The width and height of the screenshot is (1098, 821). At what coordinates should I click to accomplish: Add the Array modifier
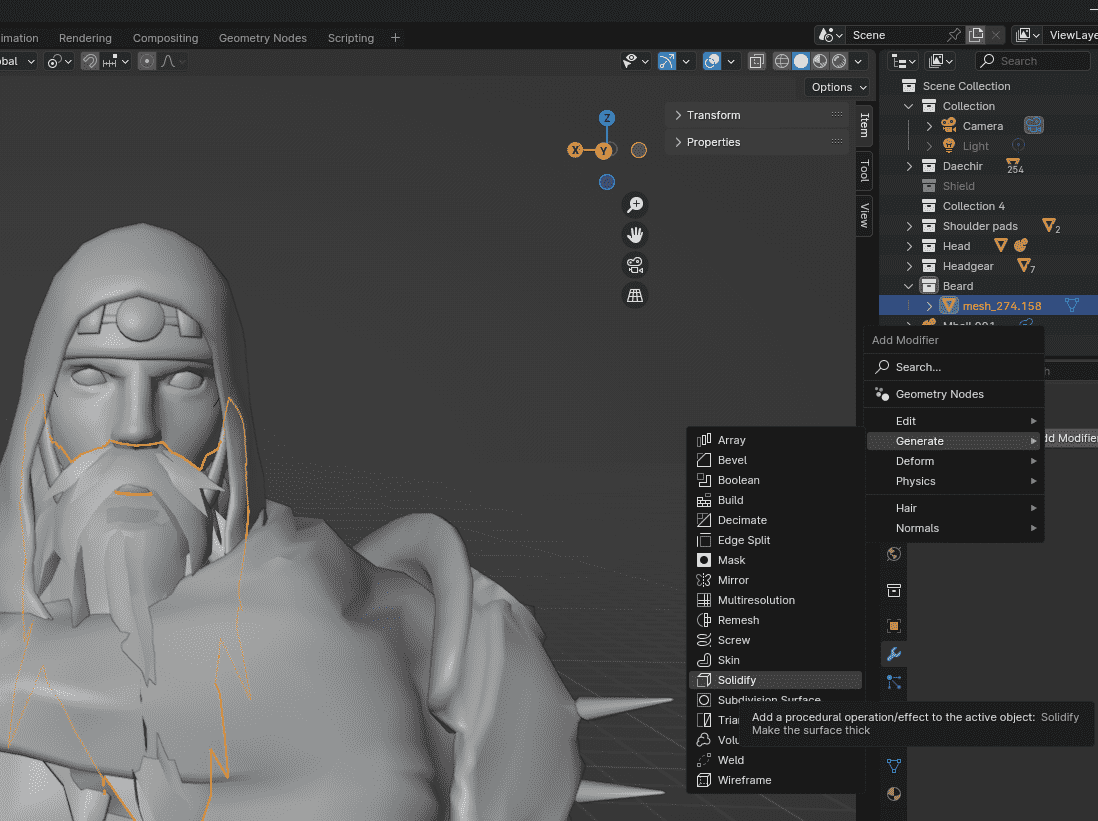[x=775, y=440]
